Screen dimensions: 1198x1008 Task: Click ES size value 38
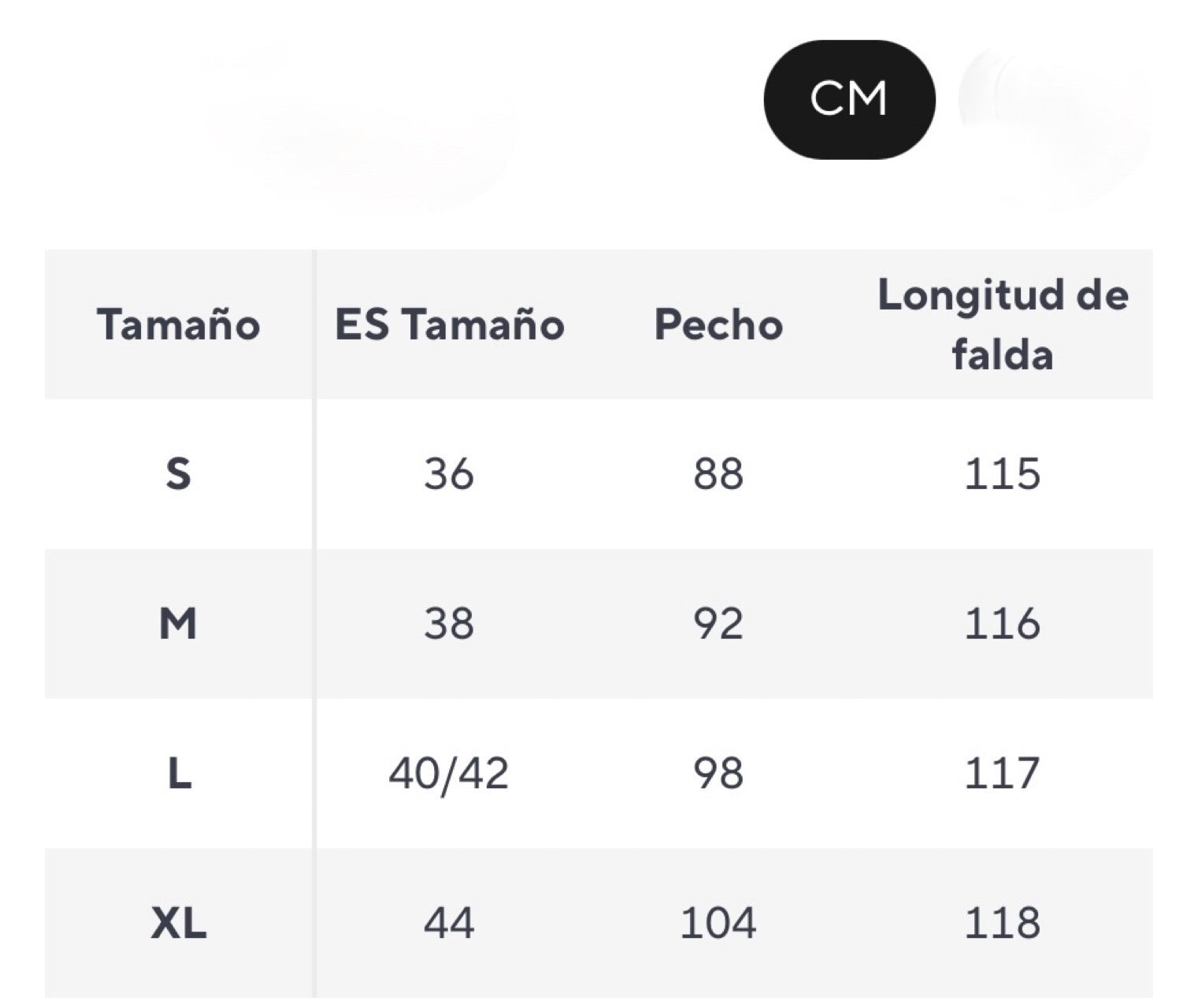(x=449, y=624)
